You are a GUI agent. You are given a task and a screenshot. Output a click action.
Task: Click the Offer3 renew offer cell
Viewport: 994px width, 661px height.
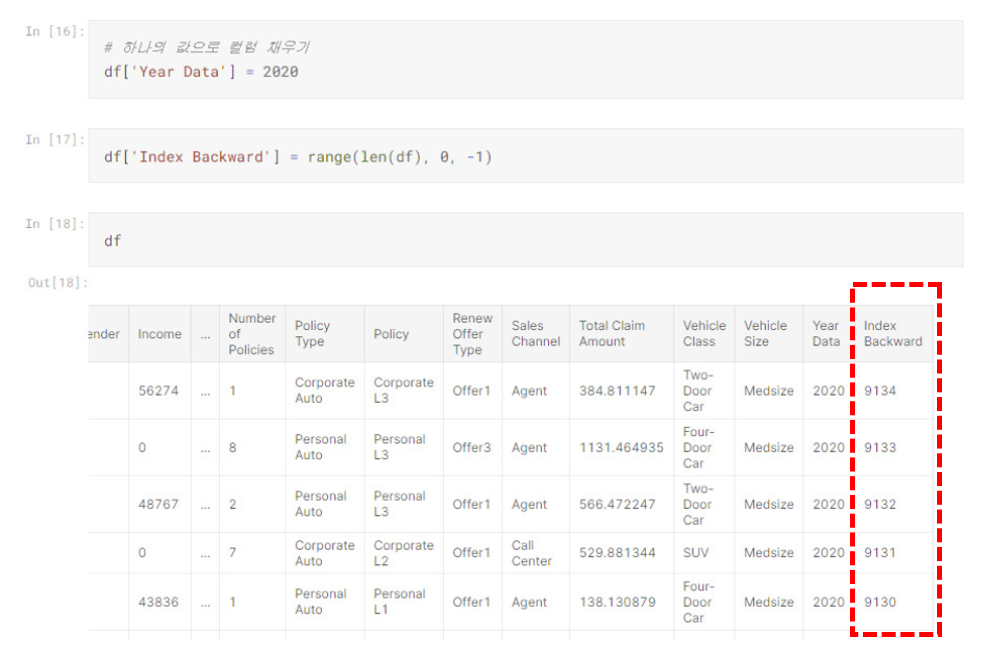tap(472, 447)
